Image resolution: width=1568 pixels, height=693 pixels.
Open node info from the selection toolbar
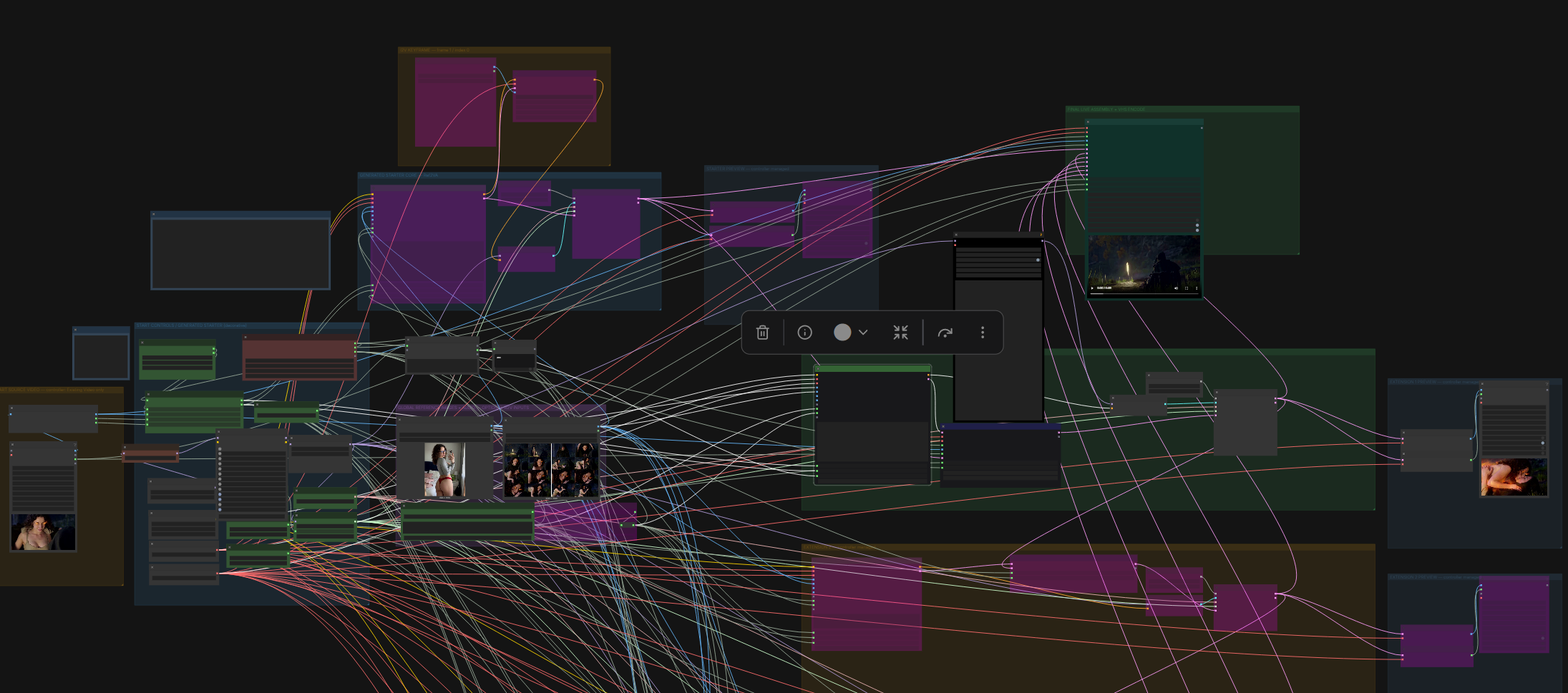804,333
